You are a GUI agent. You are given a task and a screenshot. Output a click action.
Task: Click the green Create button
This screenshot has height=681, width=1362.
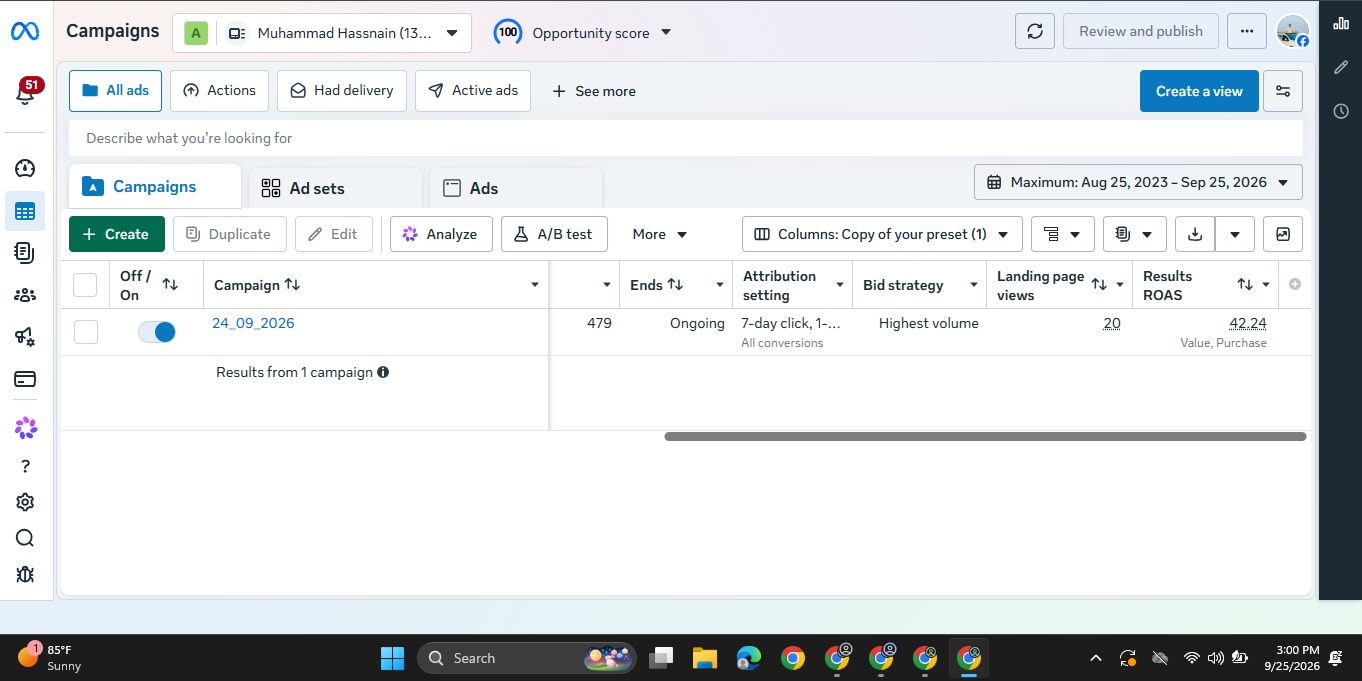117,234
